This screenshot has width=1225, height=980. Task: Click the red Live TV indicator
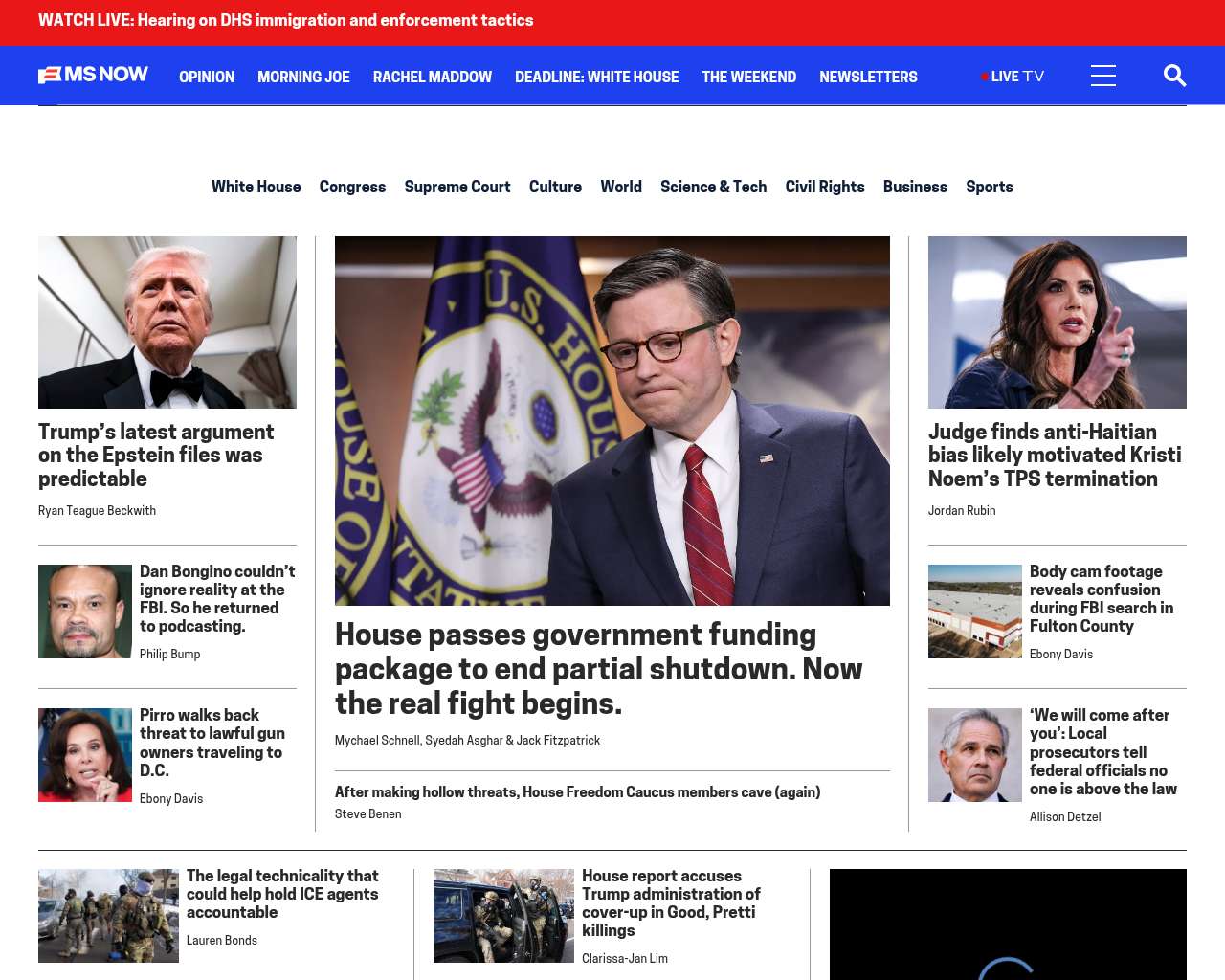pyautogui.click(x=1013, y=77)
